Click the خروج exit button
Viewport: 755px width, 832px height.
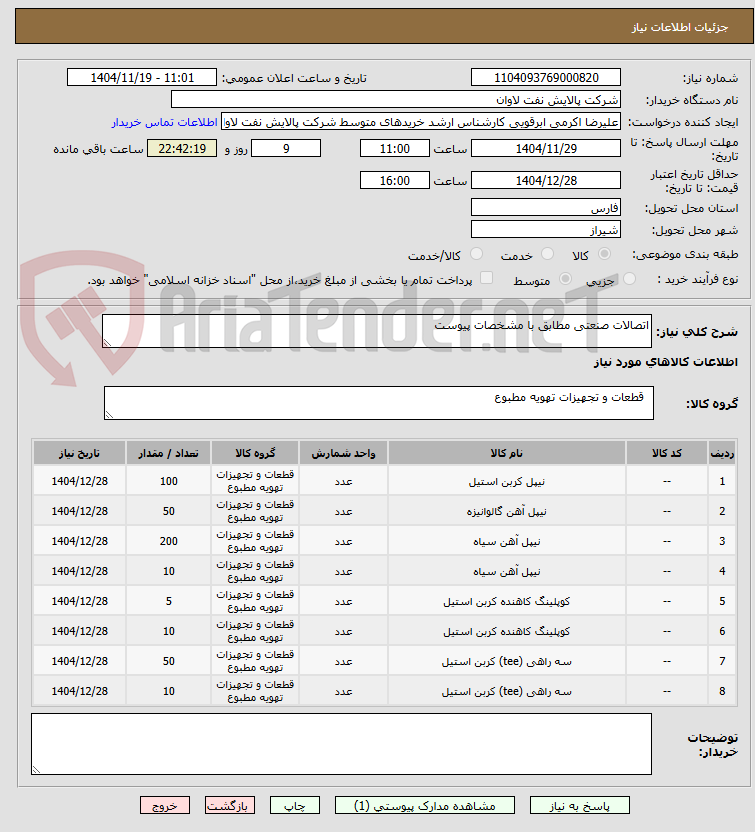(x=165, y=805)
